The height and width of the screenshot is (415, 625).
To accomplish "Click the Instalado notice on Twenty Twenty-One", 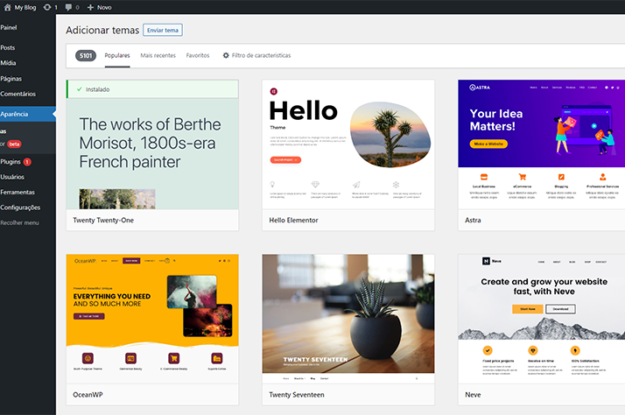I will (x=152, y=89).
